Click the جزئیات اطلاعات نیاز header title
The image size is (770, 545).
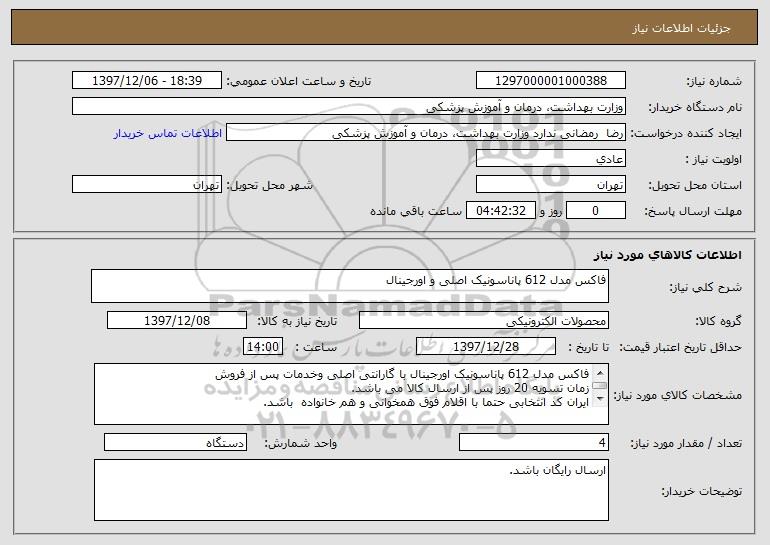[x=681, y=28]
